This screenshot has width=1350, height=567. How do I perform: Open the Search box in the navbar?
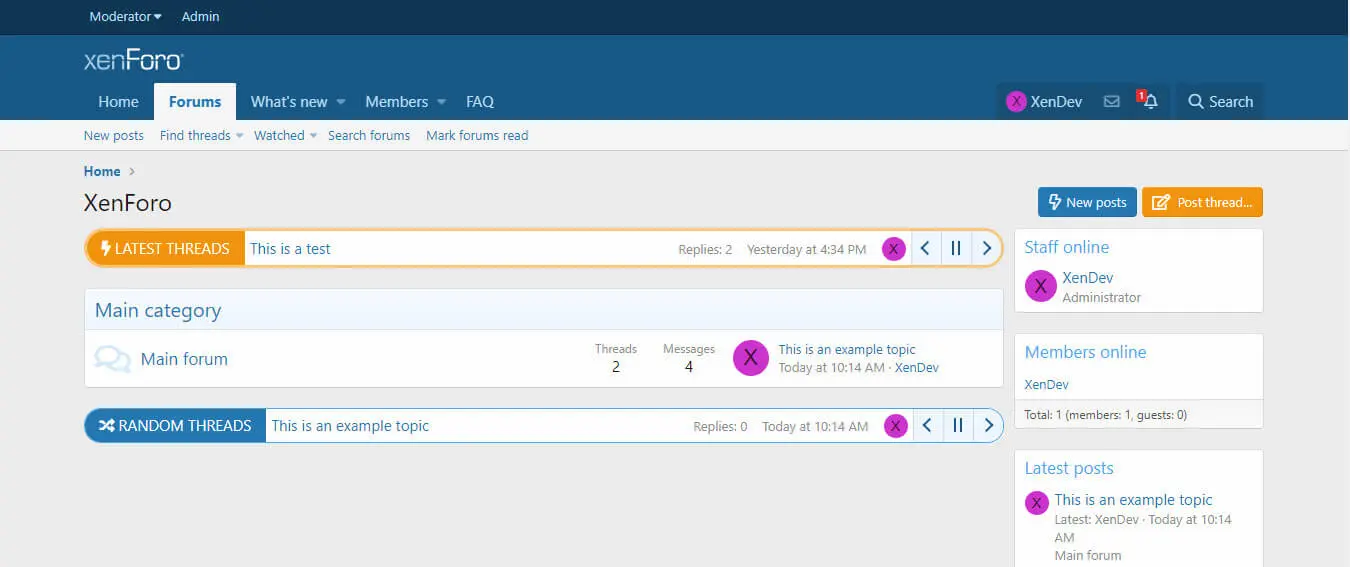click(x=1220, y=102)
